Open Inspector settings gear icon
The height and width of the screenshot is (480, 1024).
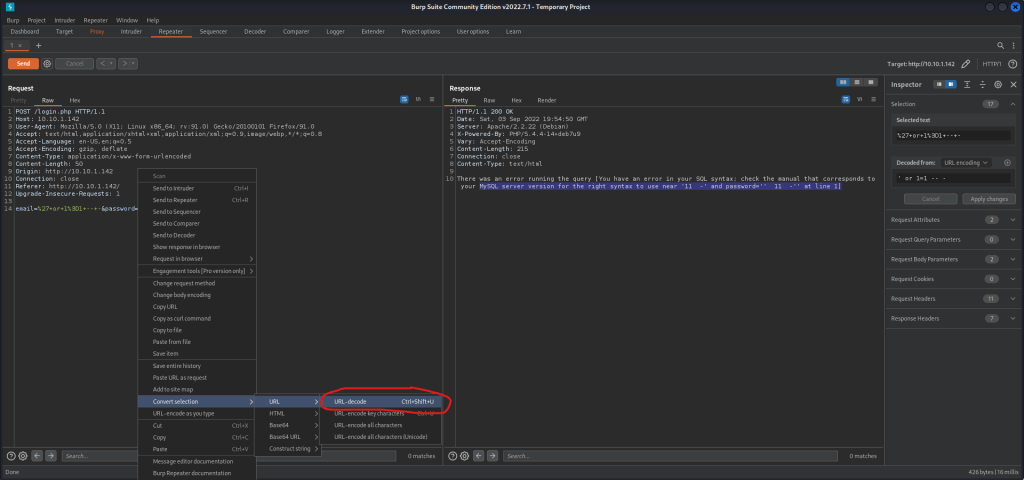click(x=997, y=84)
